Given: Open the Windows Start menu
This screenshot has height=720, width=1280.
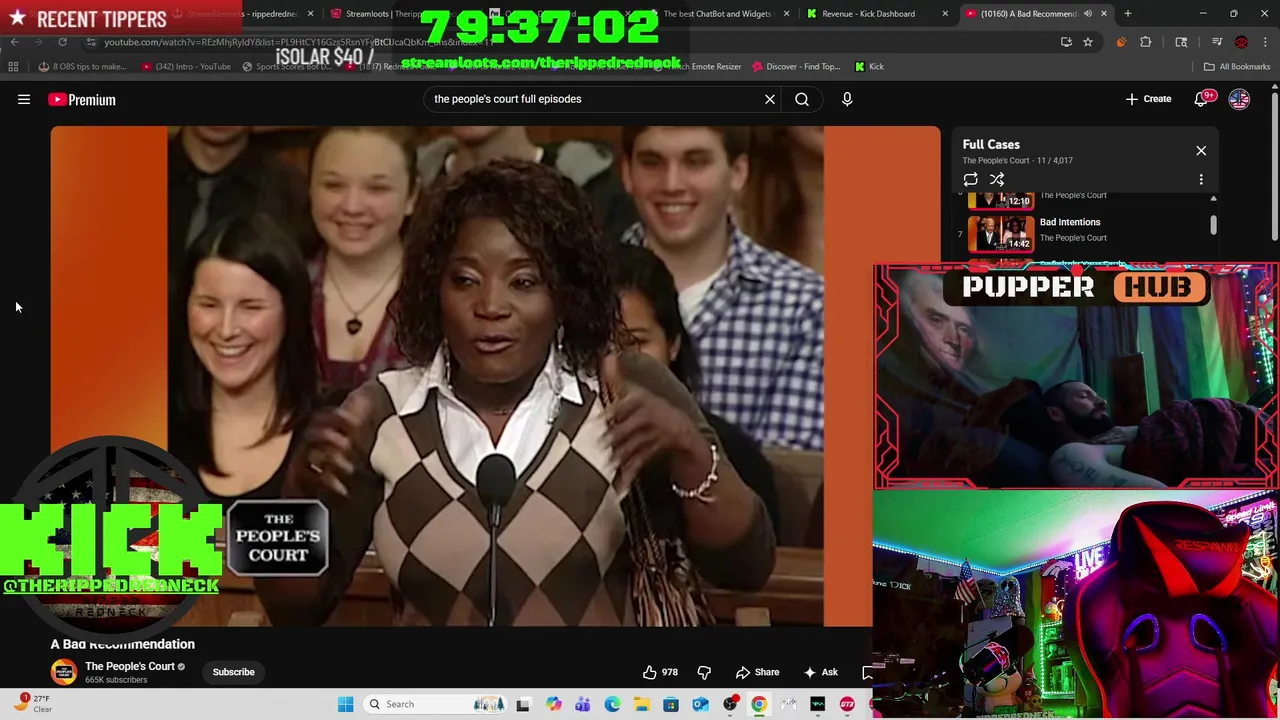Looking at the screenshot, I should tap(345, 704).
